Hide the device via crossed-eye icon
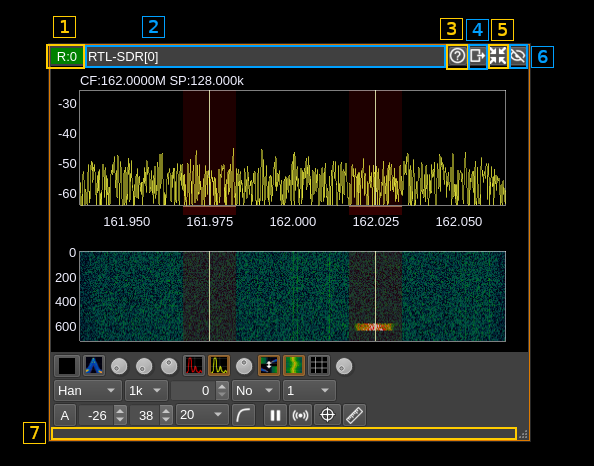594x466 pixels. (x=518, y=56)
